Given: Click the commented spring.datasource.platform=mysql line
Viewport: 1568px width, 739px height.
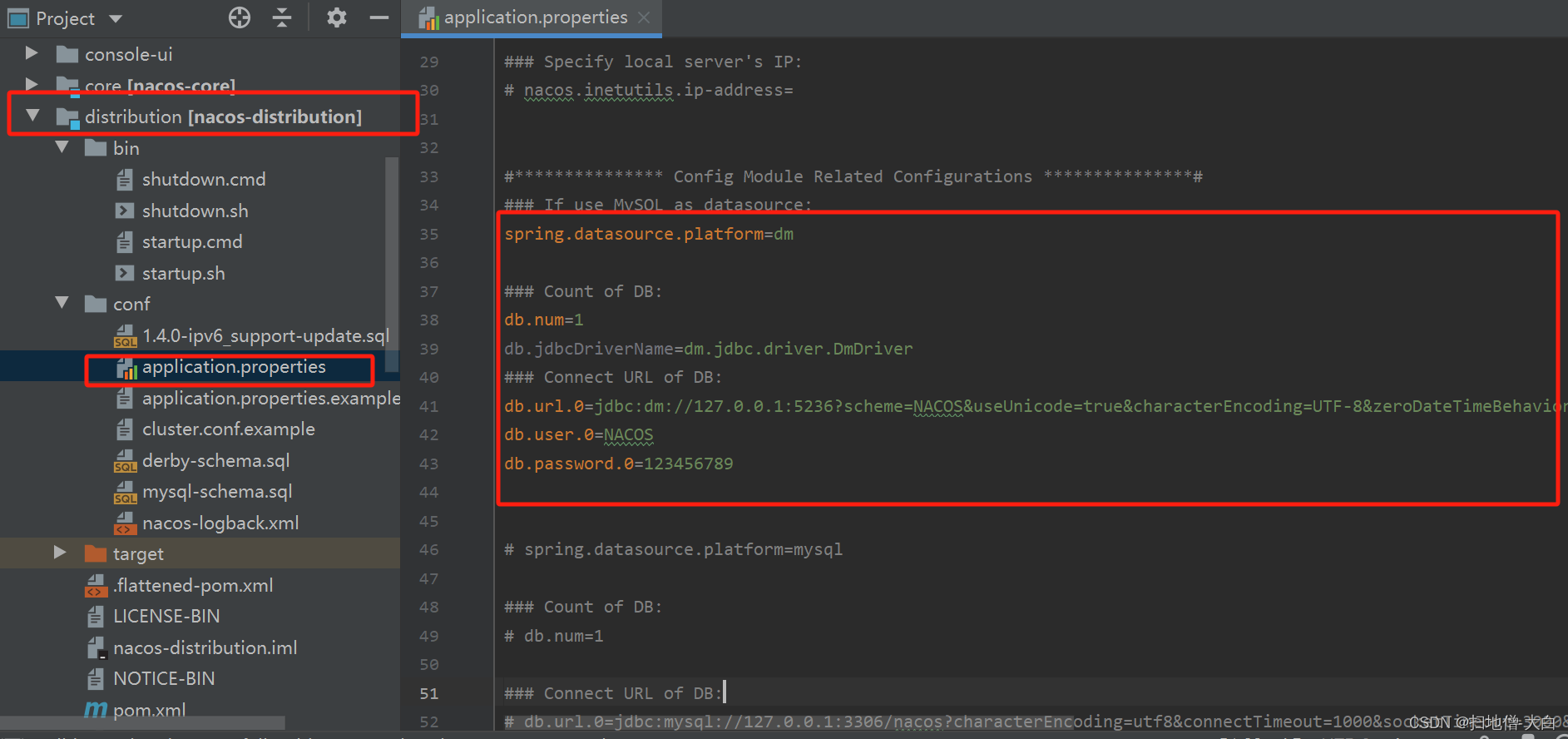Looking at the screenshot, I should [673, 549].
